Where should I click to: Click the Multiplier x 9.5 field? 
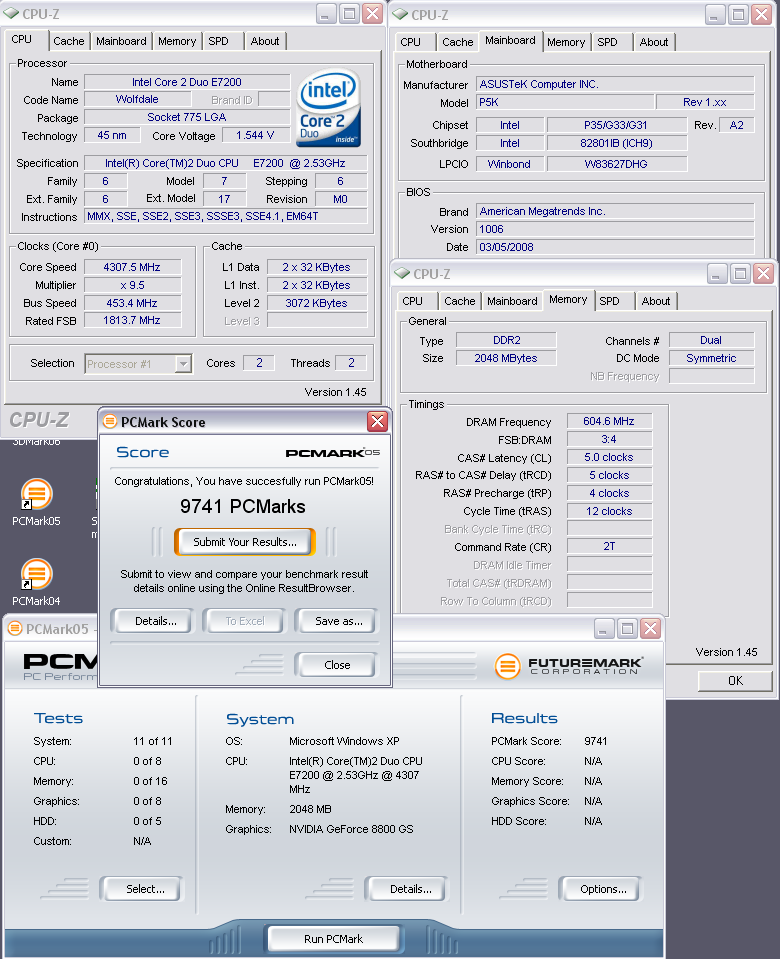[132, 285]
